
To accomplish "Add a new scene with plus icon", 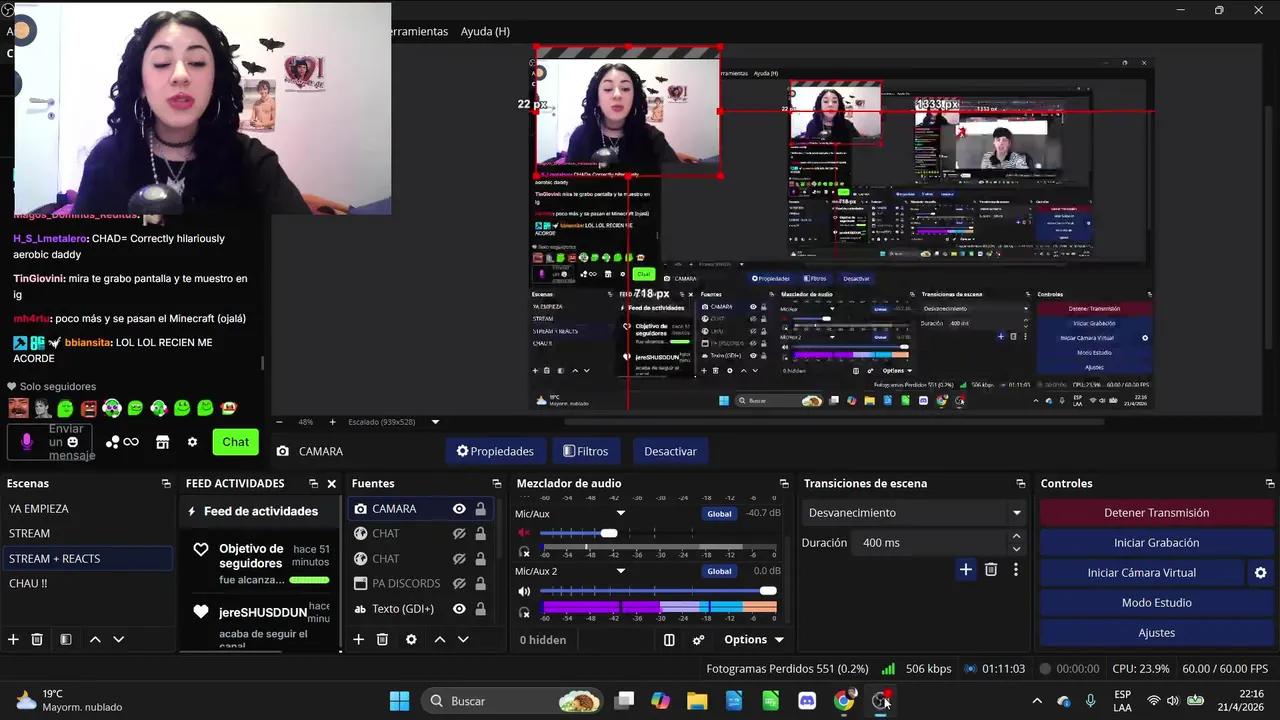I will pos(13,639).
